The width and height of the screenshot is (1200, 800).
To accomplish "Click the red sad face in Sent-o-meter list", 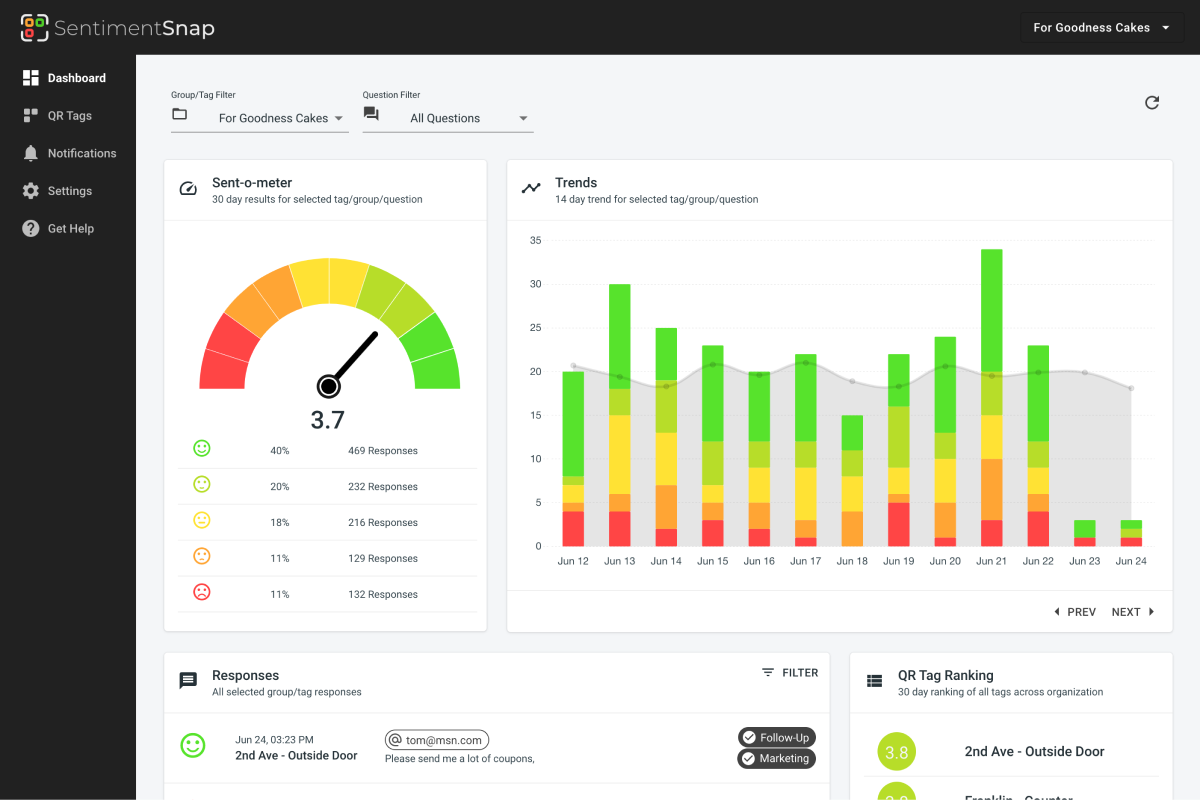I will point(202,593).
